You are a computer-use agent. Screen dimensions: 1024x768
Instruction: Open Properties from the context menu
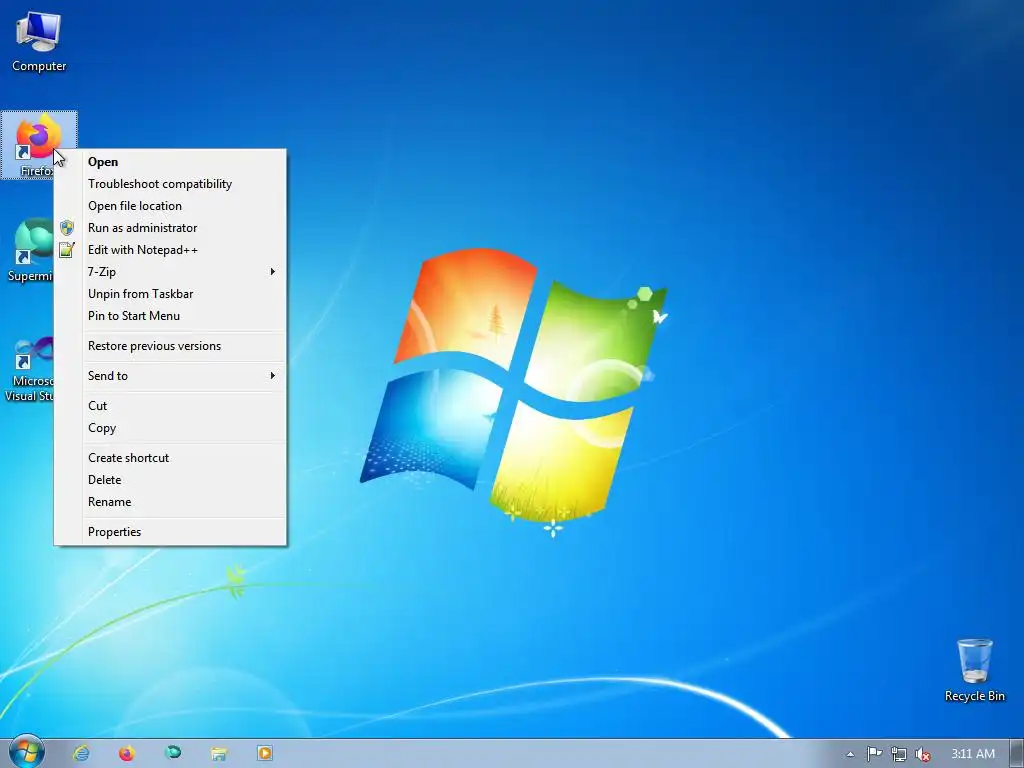(x=170, y=532)
